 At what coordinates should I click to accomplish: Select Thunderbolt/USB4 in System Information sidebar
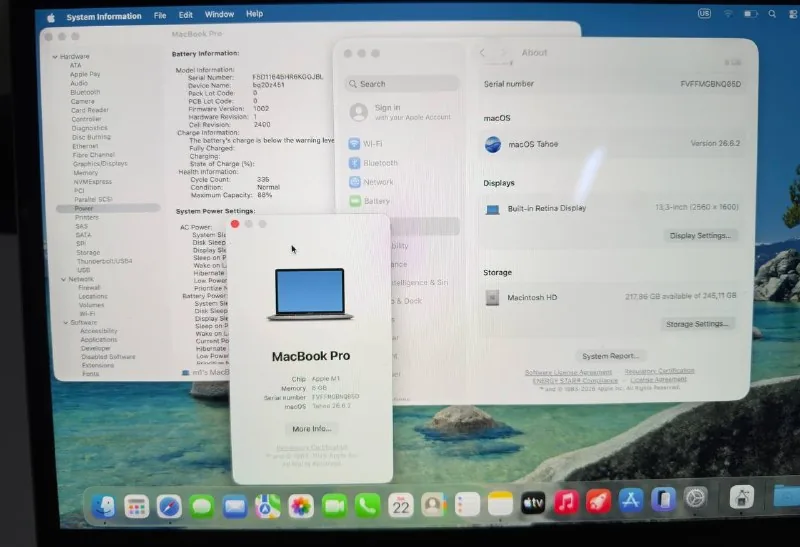pos(105,261)
